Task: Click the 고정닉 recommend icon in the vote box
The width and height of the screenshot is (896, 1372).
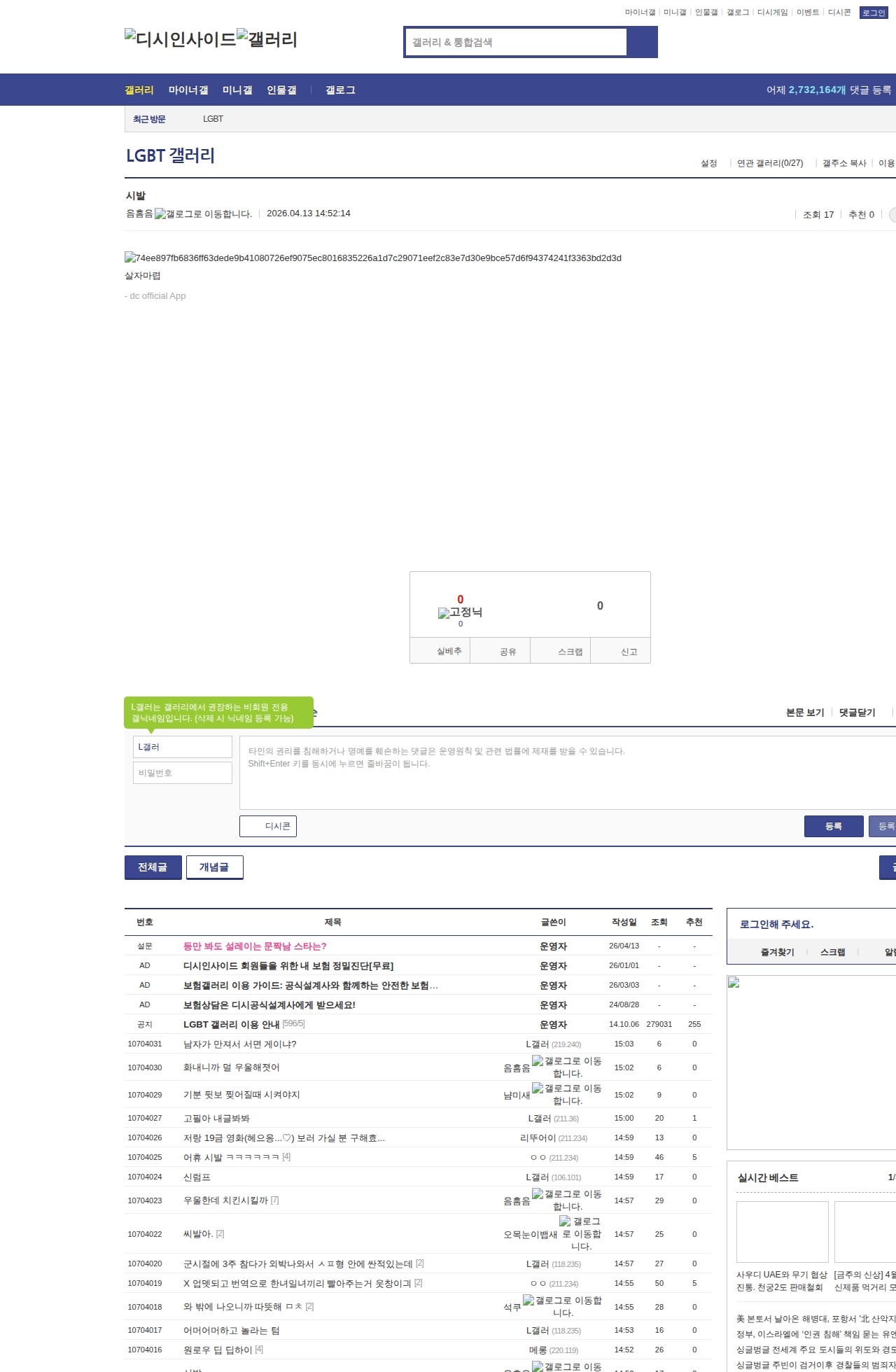Action: pos(460,612)
